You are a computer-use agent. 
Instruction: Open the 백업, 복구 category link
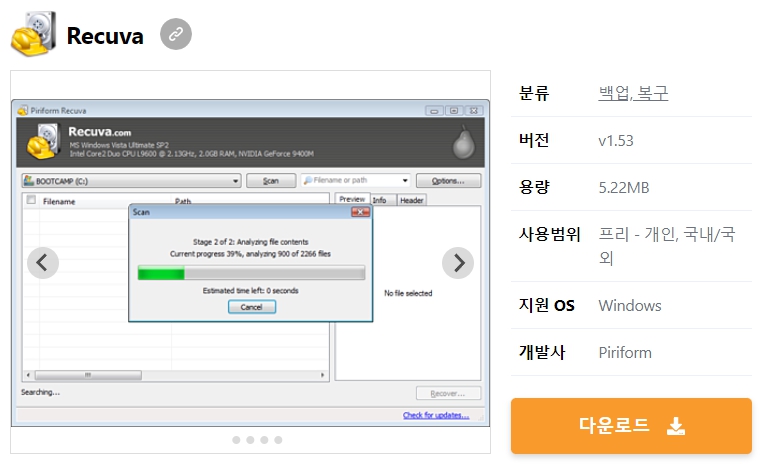(633, 93)
